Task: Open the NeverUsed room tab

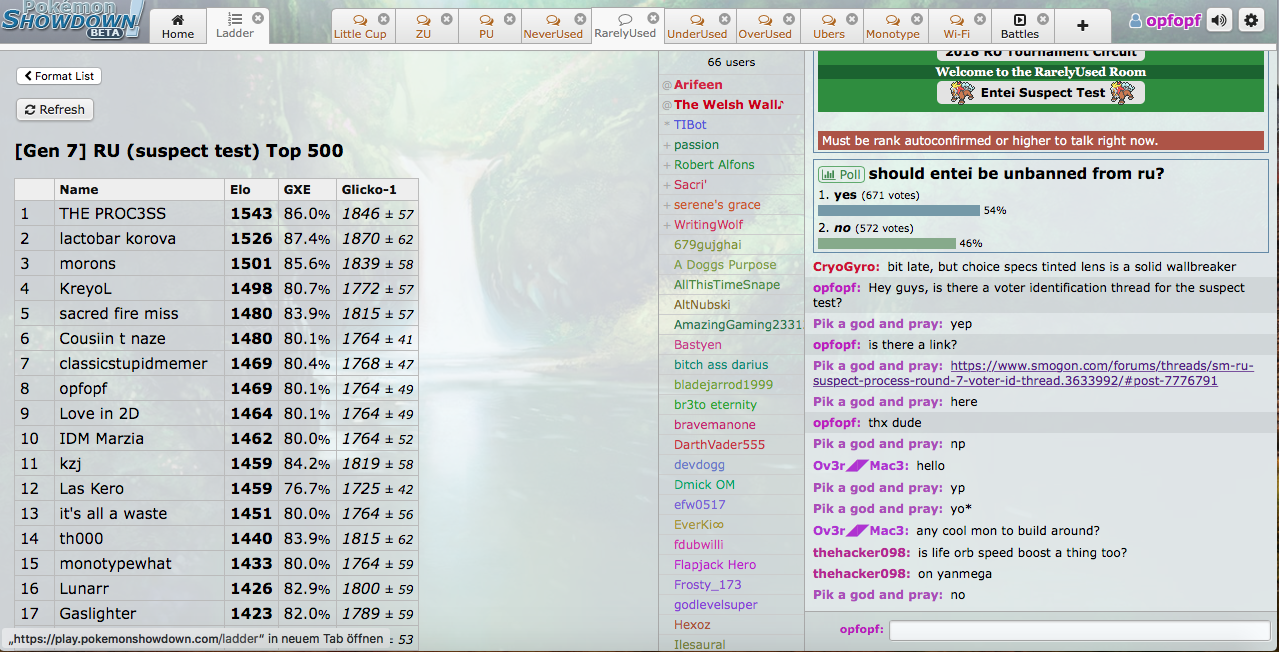Action: 553,26
